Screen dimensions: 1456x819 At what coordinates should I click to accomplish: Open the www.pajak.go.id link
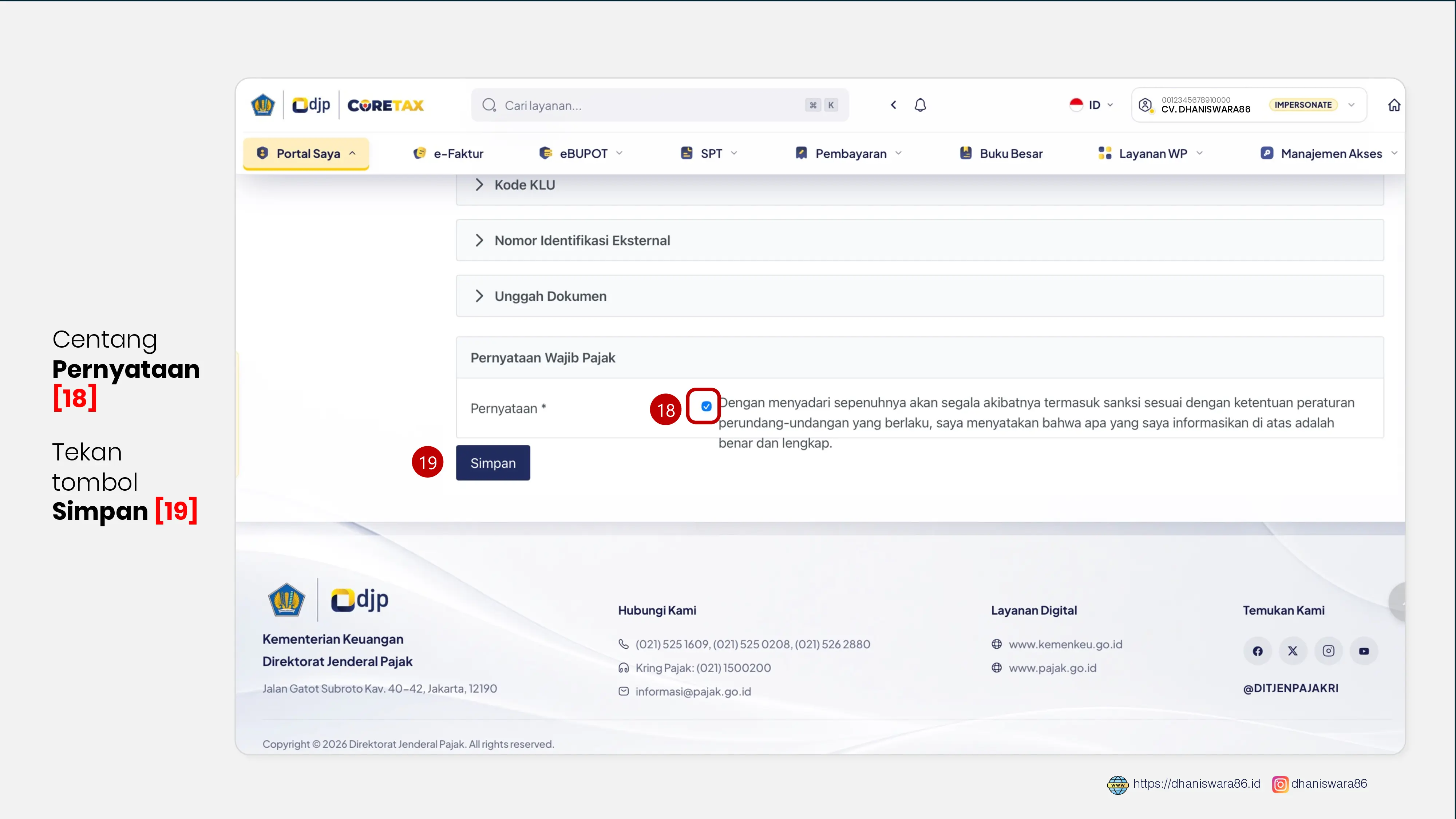(x=1052, y=668)
